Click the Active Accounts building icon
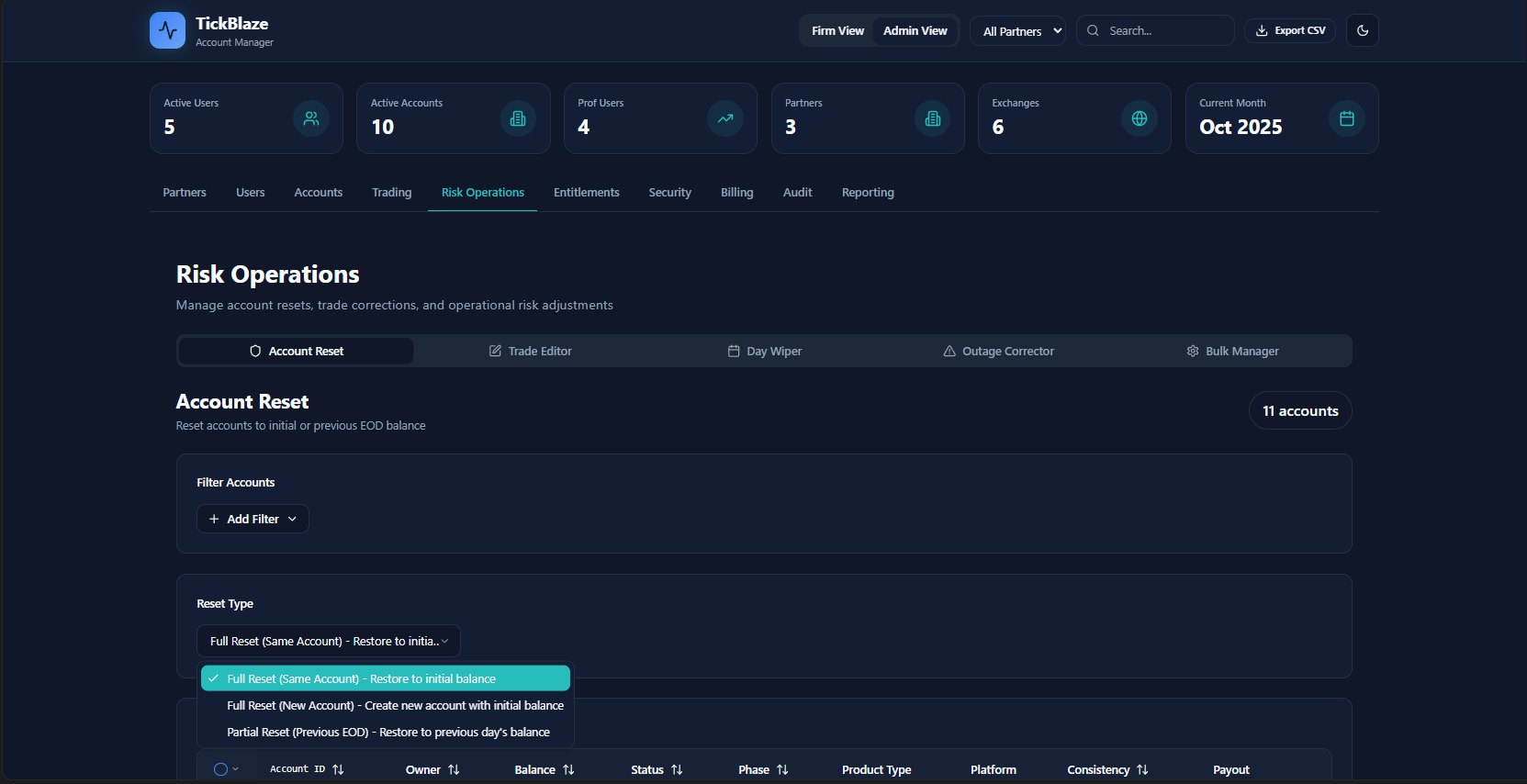Viewport: 1527px width, 784px height. (518, 118)
